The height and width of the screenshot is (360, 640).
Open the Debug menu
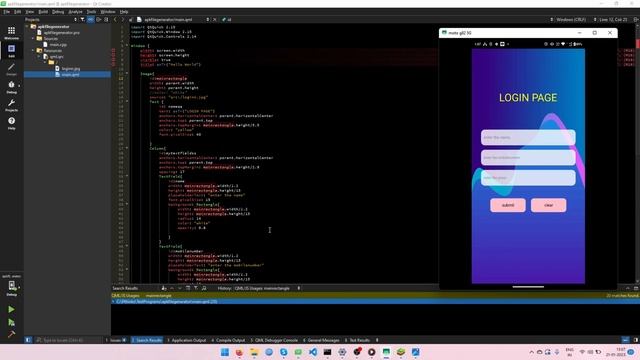point(58,12)
